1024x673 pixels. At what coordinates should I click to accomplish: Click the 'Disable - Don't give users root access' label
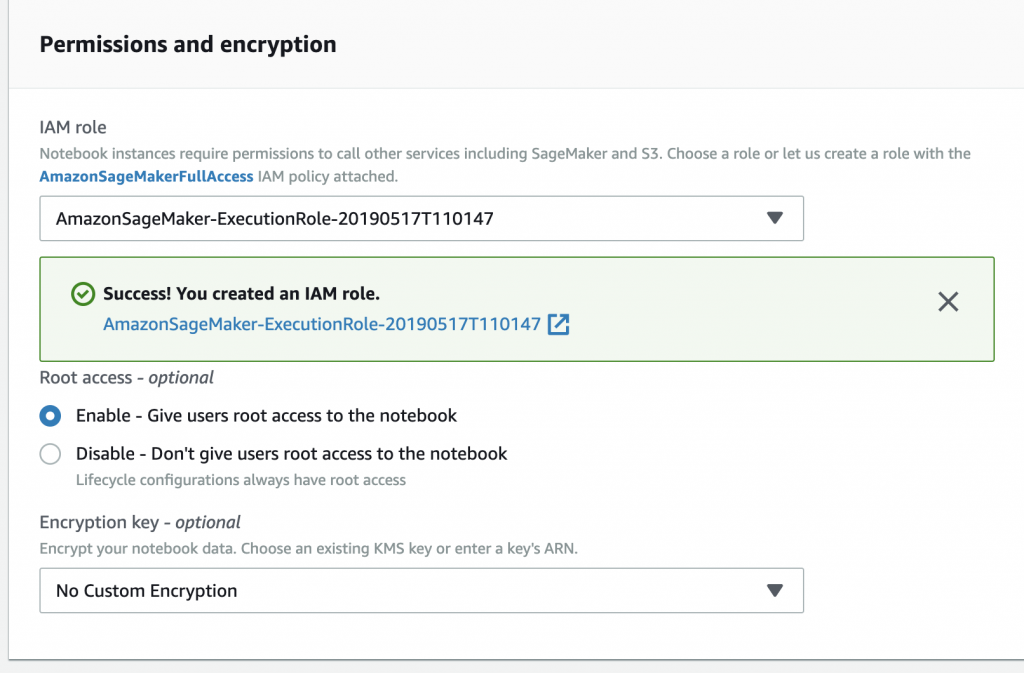tap(291, 454)
